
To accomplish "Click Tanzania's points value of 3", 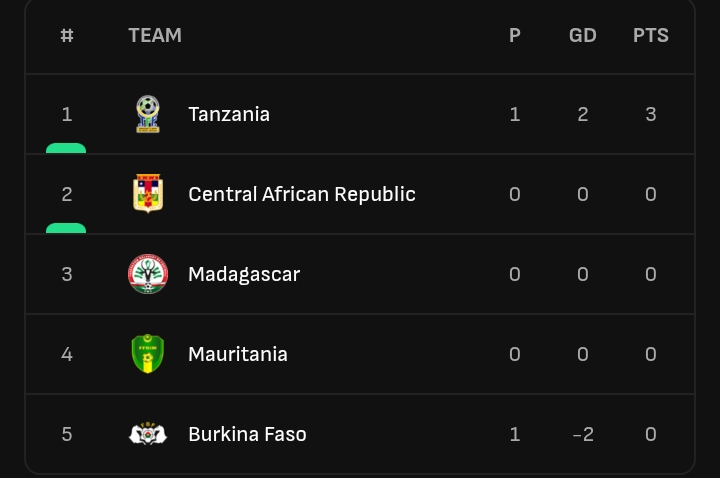I will (651, 114).
